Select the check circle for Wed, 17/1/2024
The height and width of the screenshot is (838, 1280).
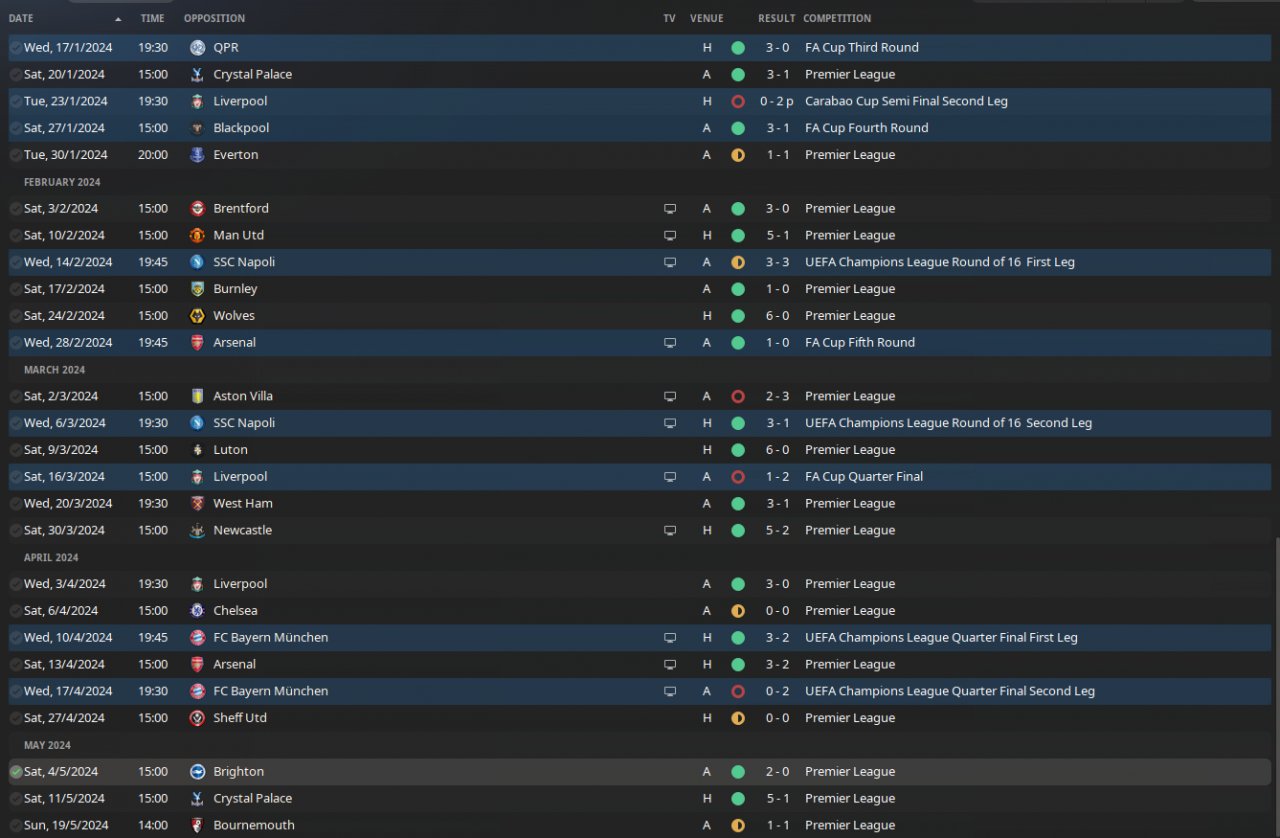pyautogui.click(x=15, y=47)
